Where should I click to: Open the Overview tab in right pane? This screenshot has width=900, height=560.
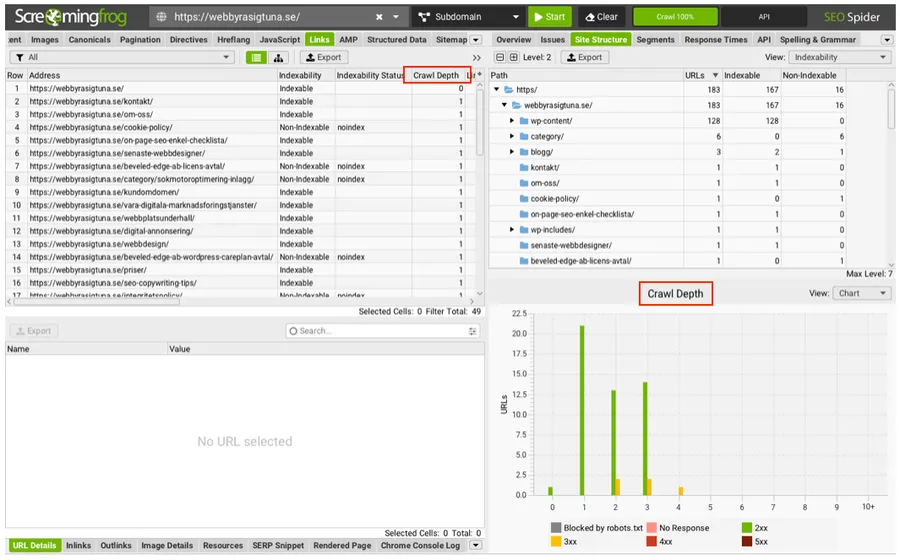tap(514, 40)
